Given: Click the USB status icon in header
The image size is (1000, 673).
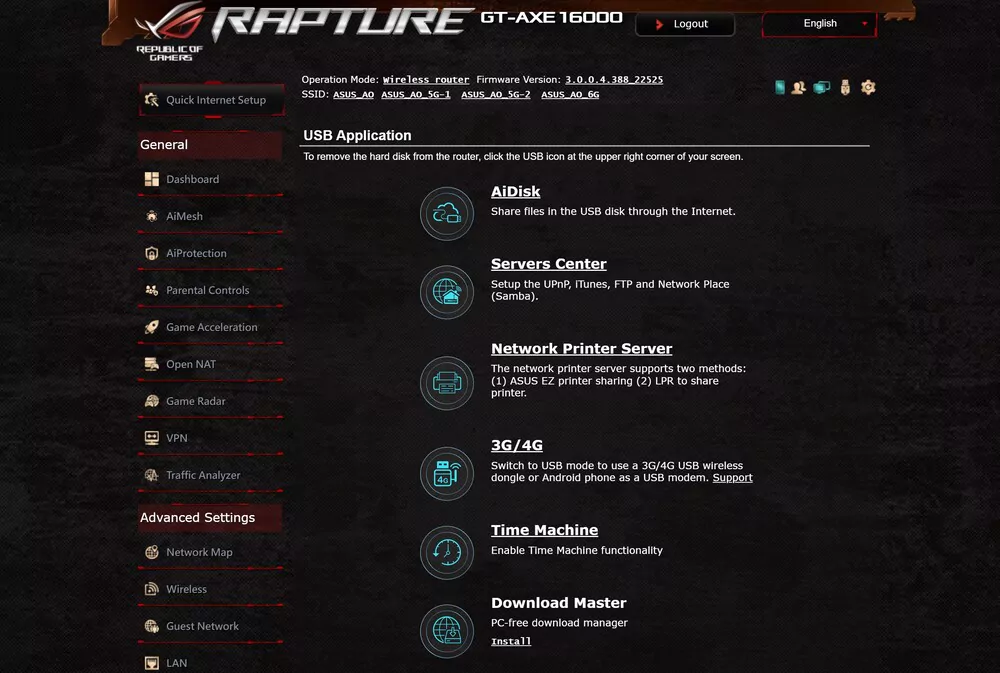Looking at the screenshot, I should tap(845, 87).
